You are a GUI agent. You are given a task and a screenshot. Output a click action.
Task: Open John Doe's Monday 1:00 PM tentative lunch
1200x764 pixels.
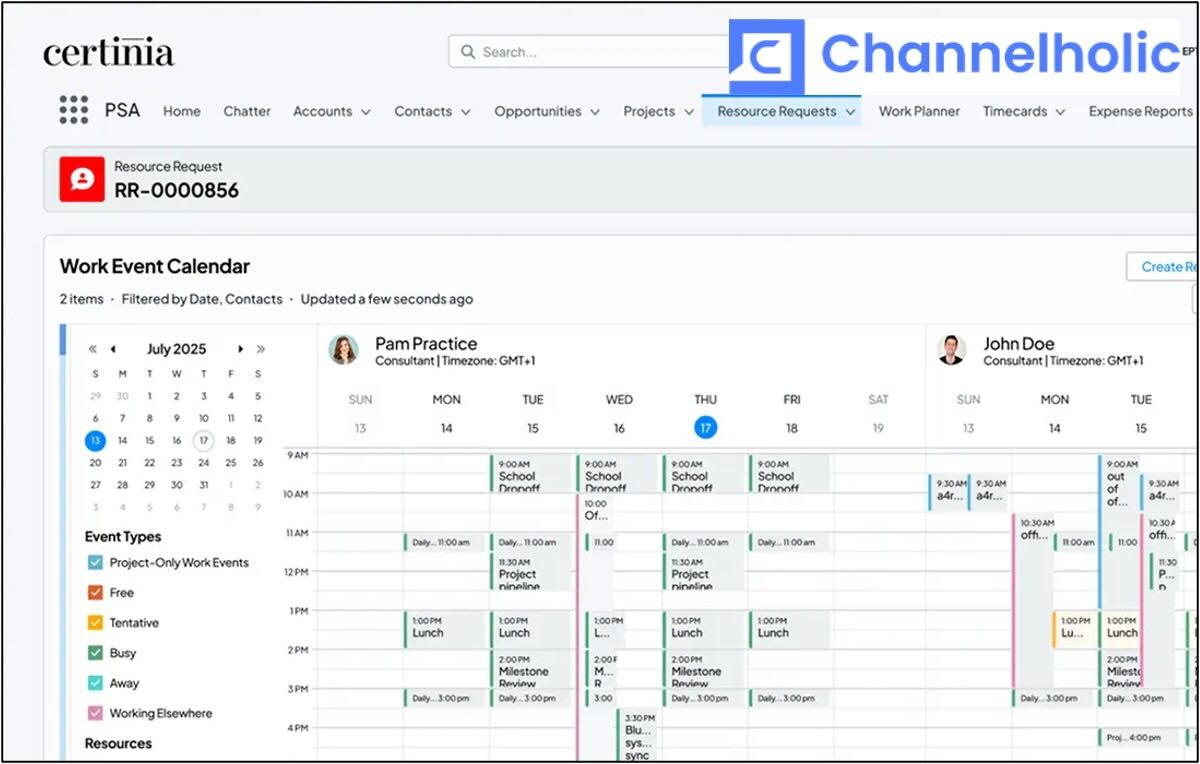(x=1075, y=630)
